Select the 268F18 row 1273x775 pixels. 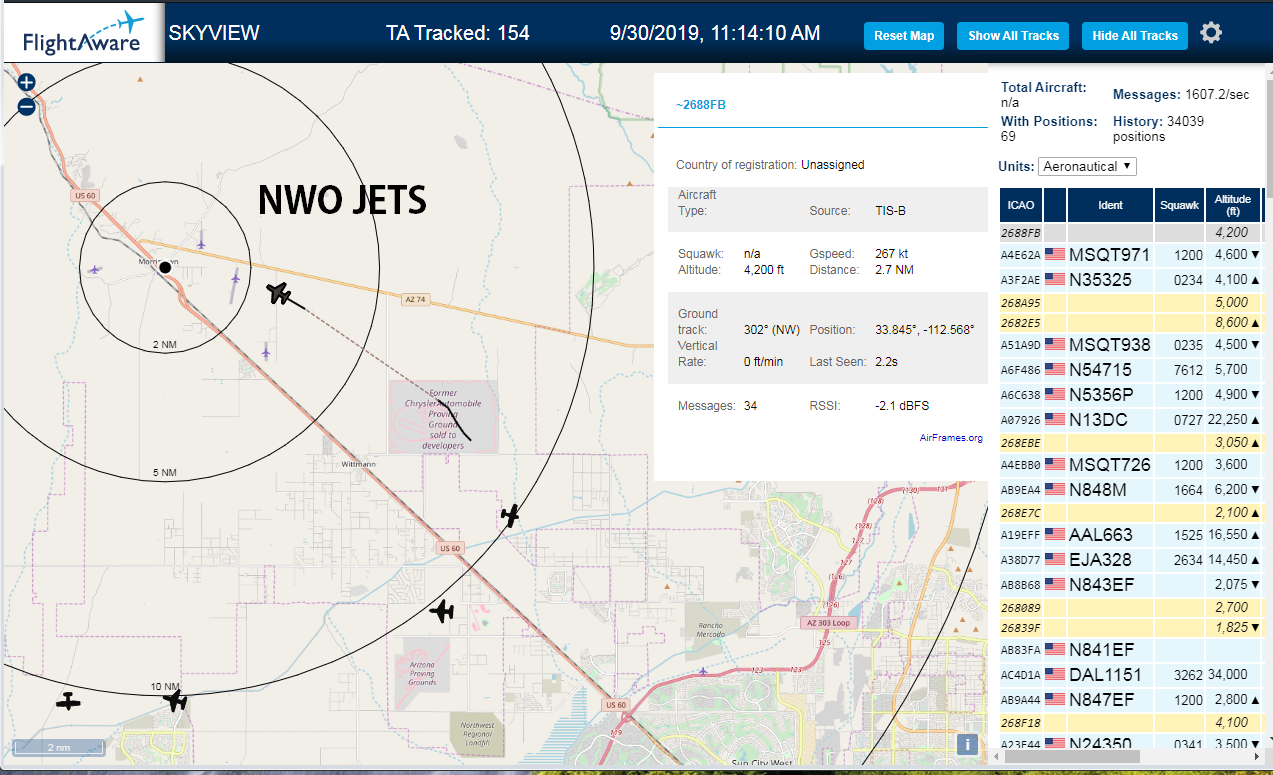(1130, 722)
